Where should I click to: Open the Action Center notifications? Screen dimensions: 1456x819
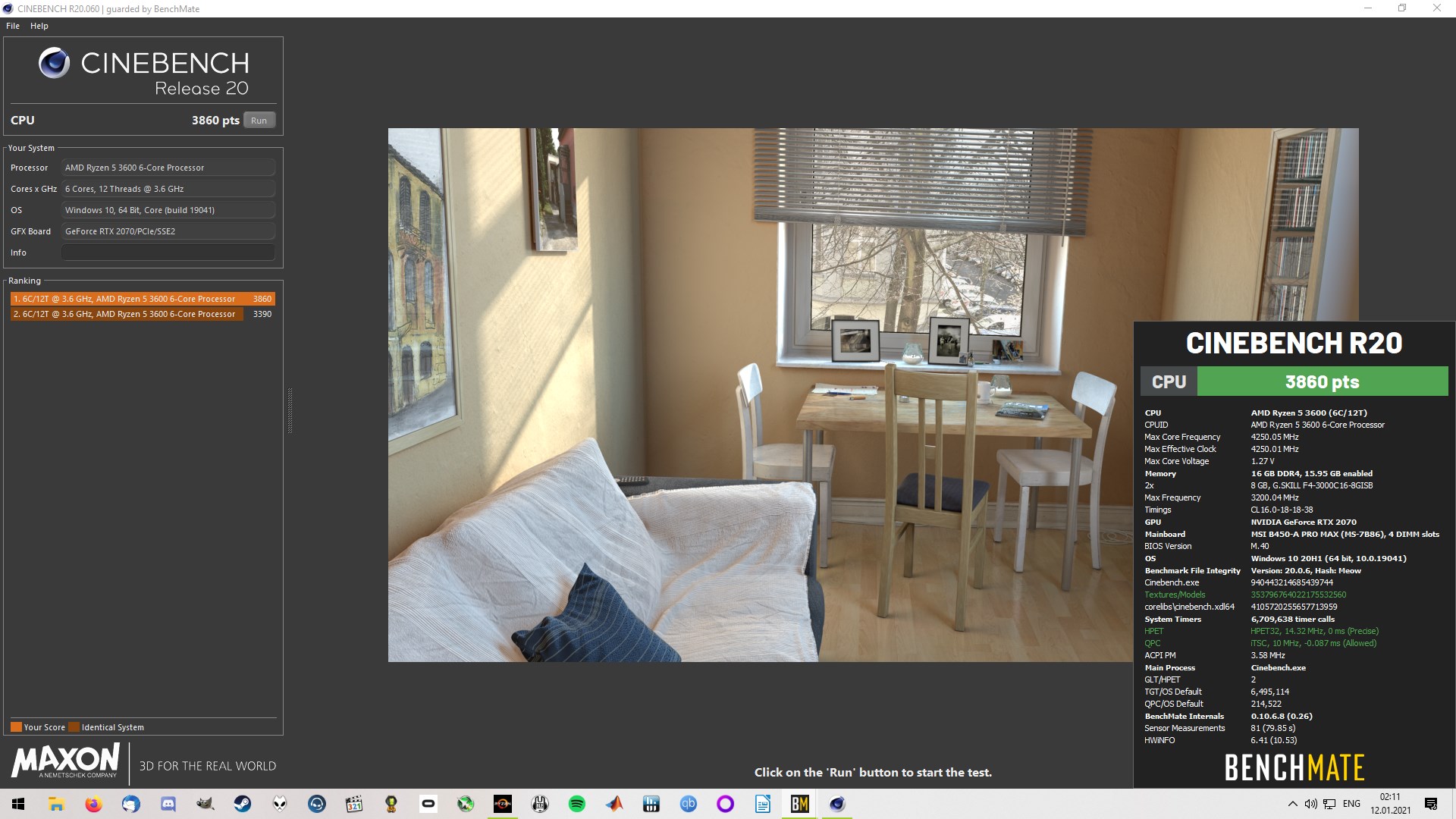click(1431, 804)
